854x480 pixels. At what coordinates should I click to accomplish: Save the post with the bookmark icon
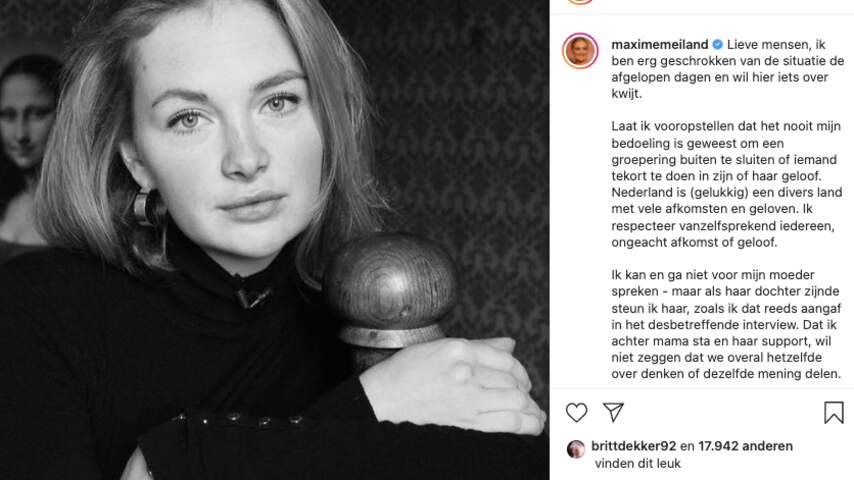[833, 412]
